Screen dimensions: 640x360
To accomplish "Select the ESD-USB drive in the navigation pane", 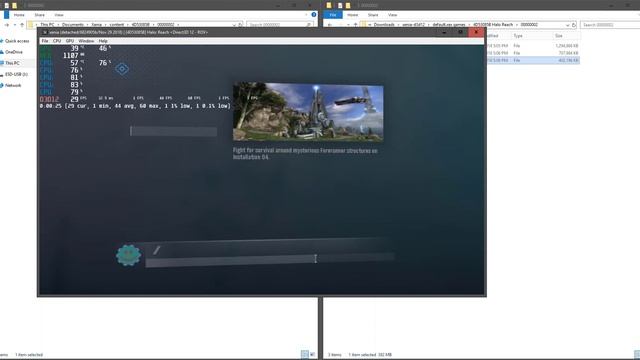I will point(16,74).
